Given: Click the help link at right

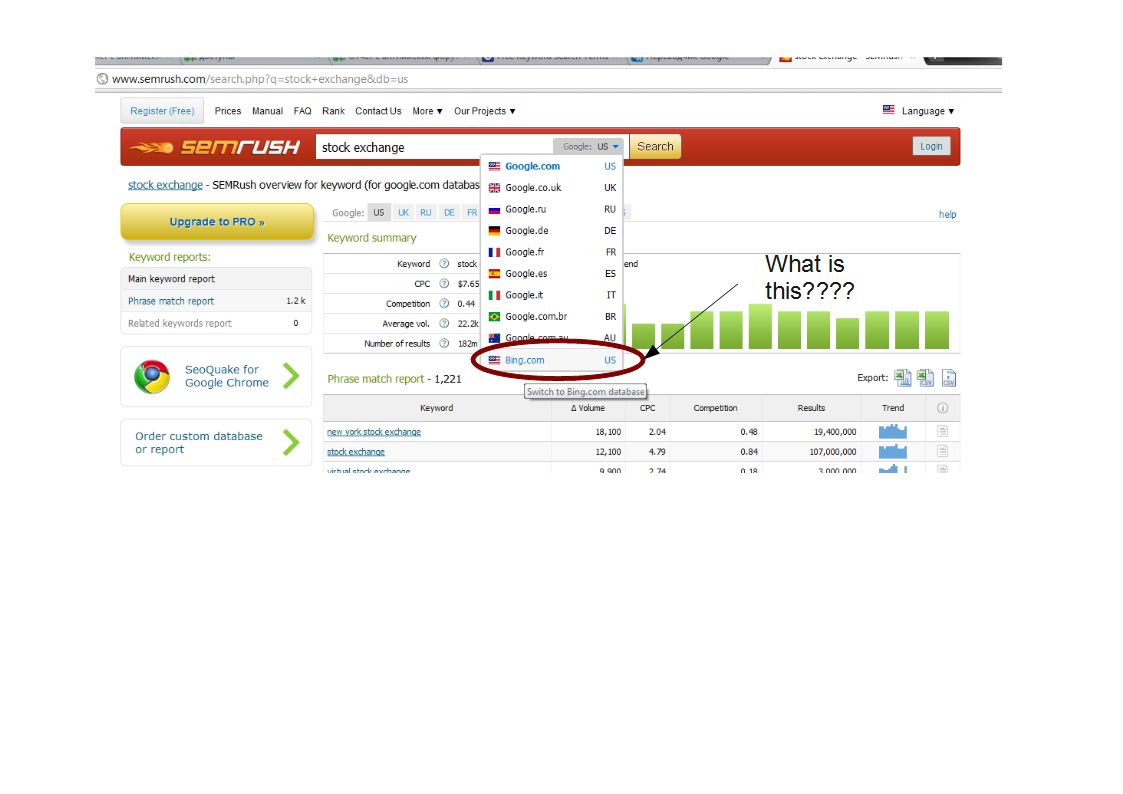Looking at the screenshot, I should point(948,214).
